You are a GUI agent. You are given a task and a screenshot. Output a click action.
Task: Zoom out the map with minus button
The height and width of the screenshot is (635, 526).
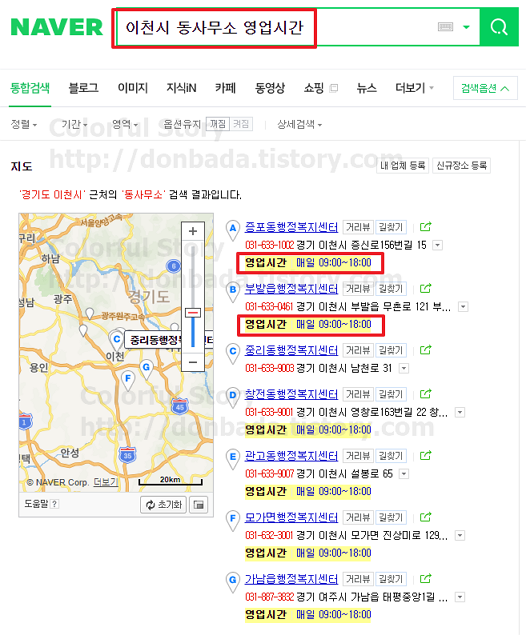click(x=193, y=362)
